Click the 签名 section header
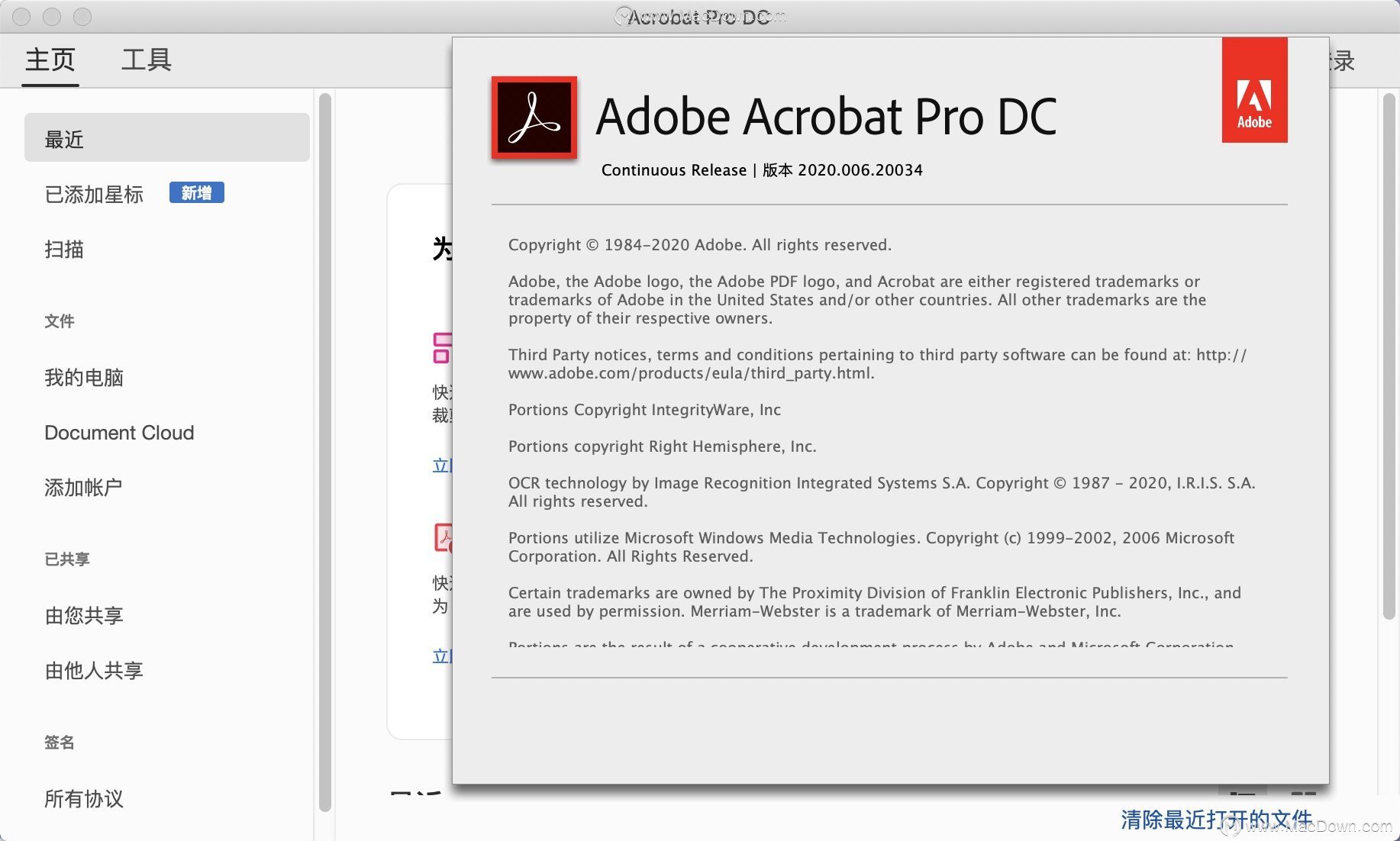1400x841 pixels. pyautogui.click(x=60, y=743)
